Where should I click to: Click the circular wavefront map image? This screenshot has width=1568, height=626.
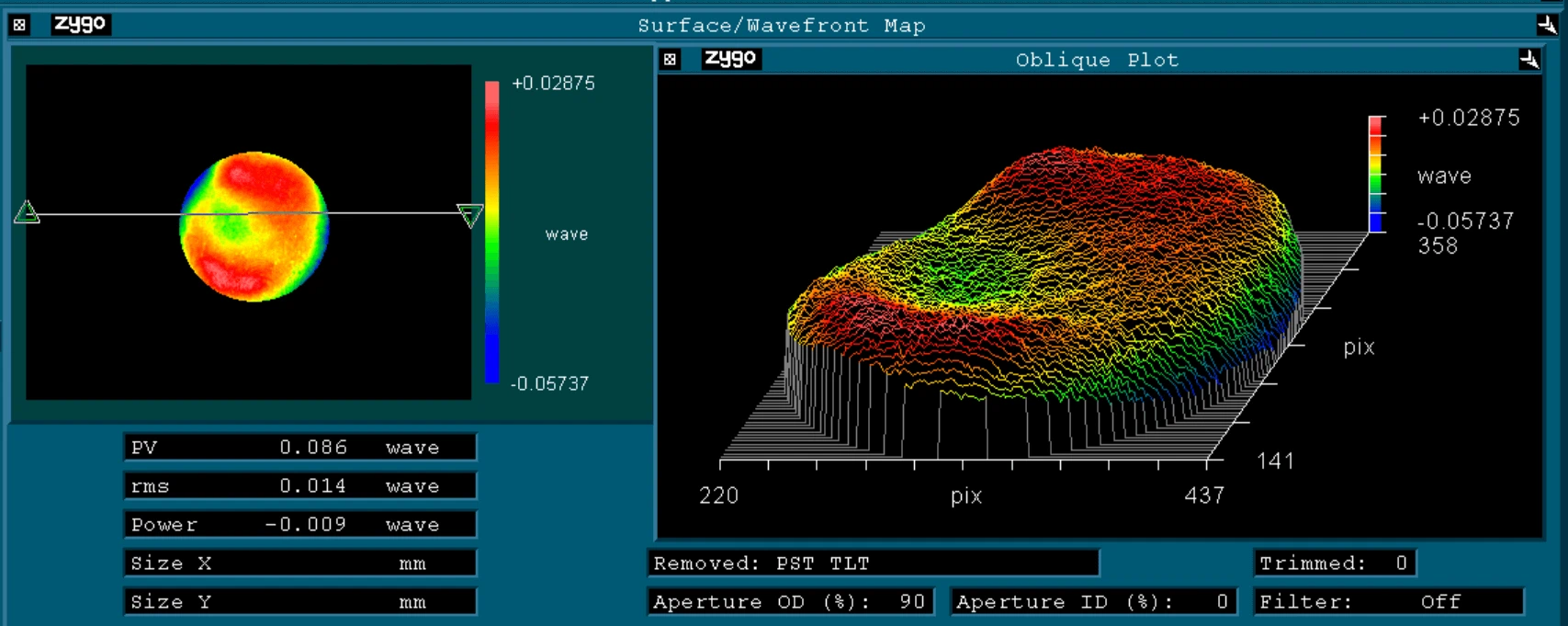tap(254, 227)
